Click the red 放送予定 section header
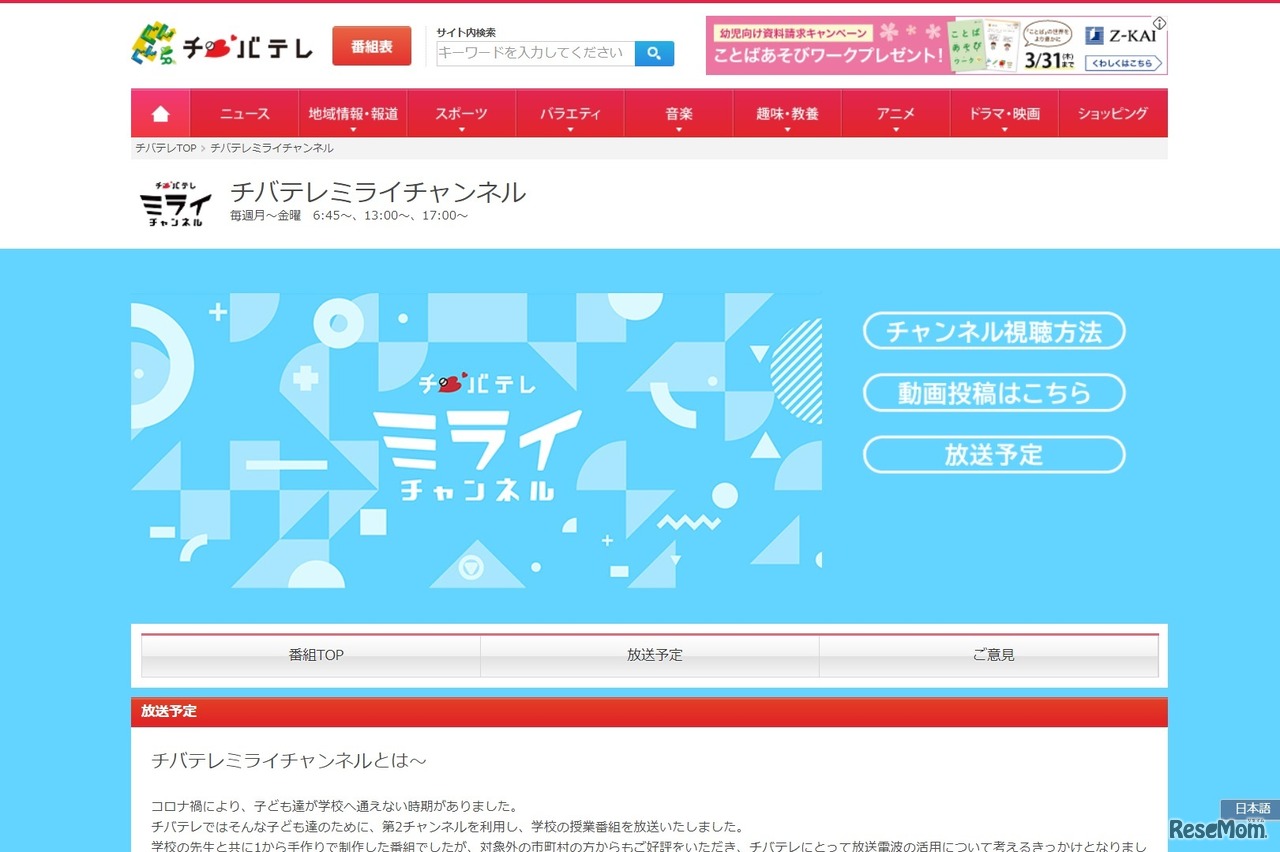This screenshot has width=1280, height=852. [649, 712]
